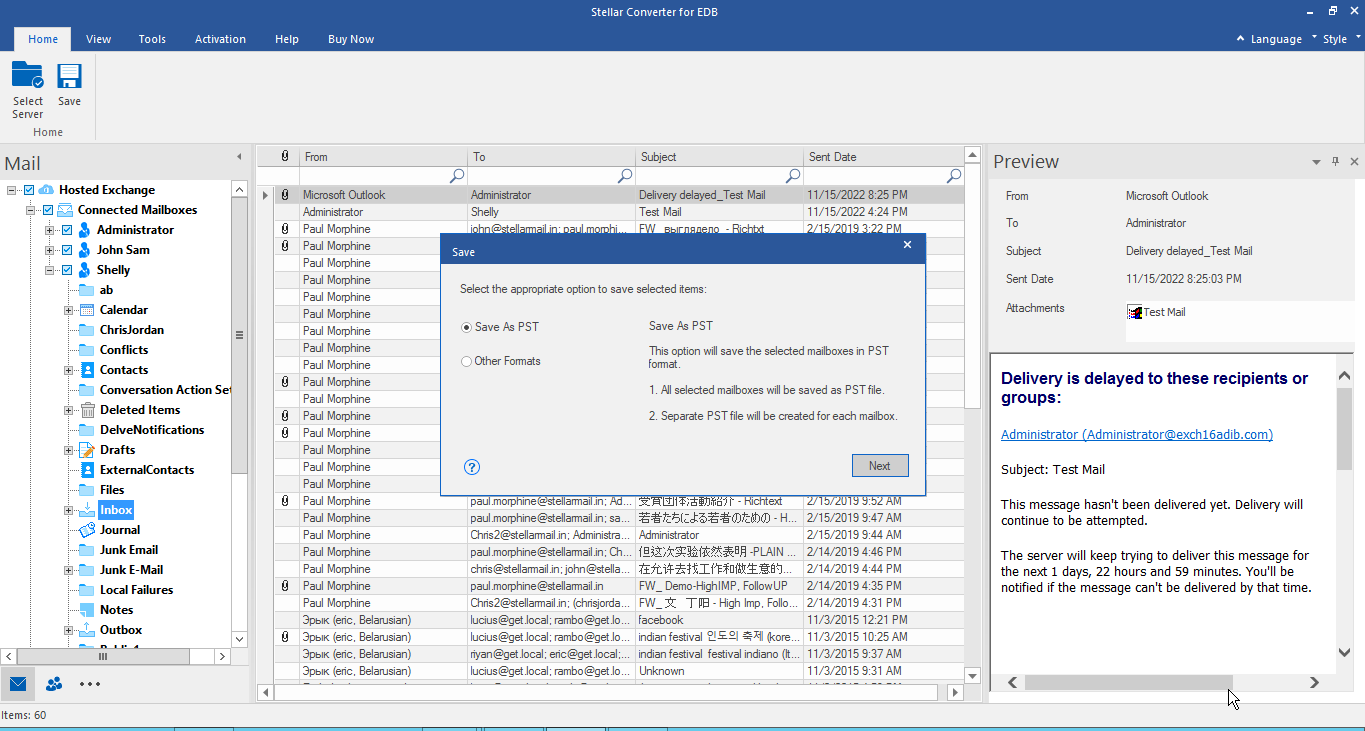The image size is (1365, 731).
Task: Open the Buy Now tab
Action: point(351,39)
